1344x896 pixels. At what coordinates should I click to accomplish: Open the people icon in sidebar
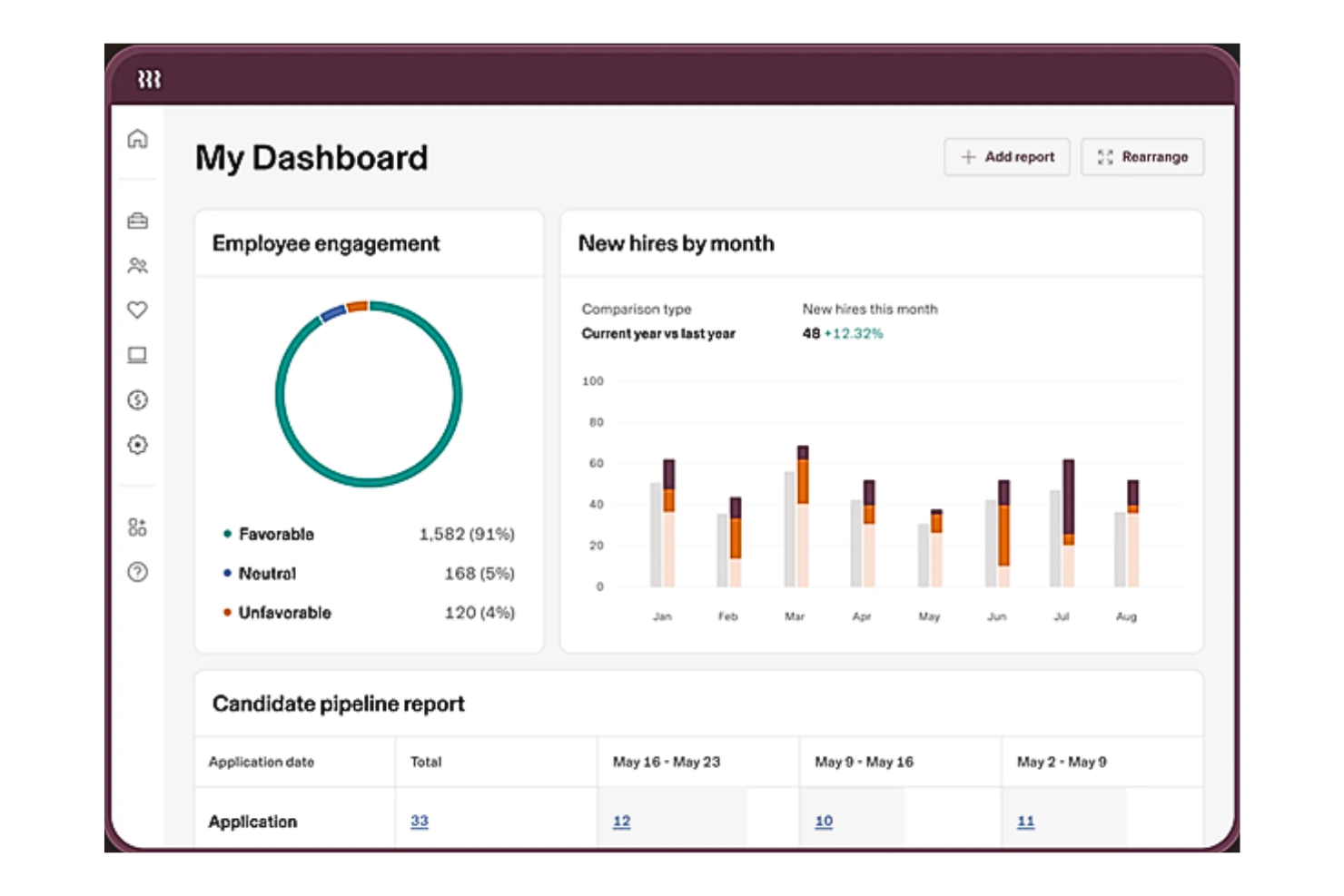(x=137, y=265)
